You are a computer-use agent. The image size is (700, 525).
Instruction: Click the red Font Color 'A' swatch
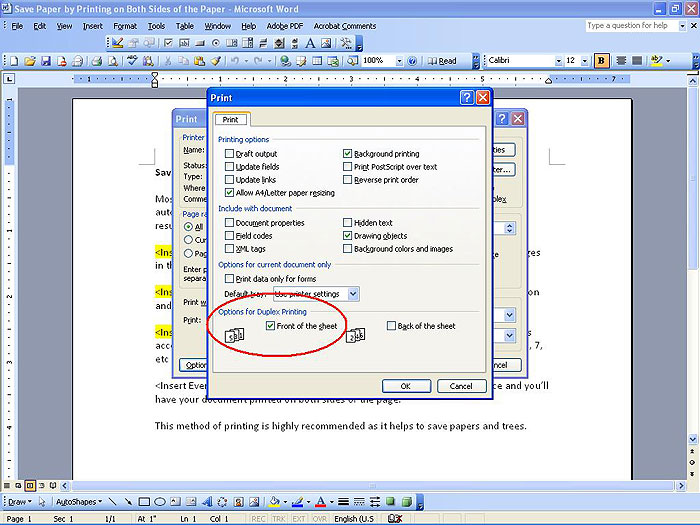(x=320, y=502)
